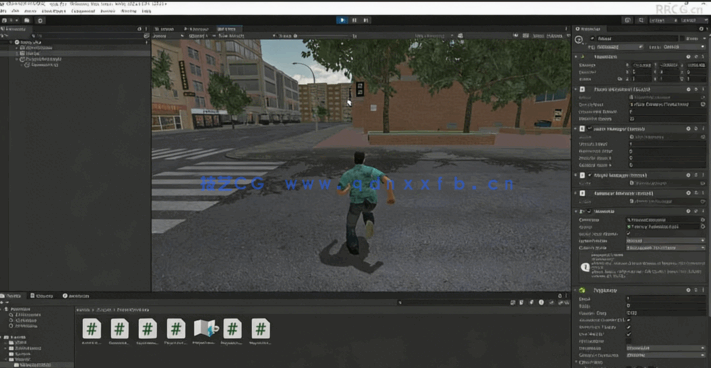The height and width of the screenshot is (368, 711).
Task: Open the Rigidbody Interpolate dropdown
Action: click(x=666, y=348)
